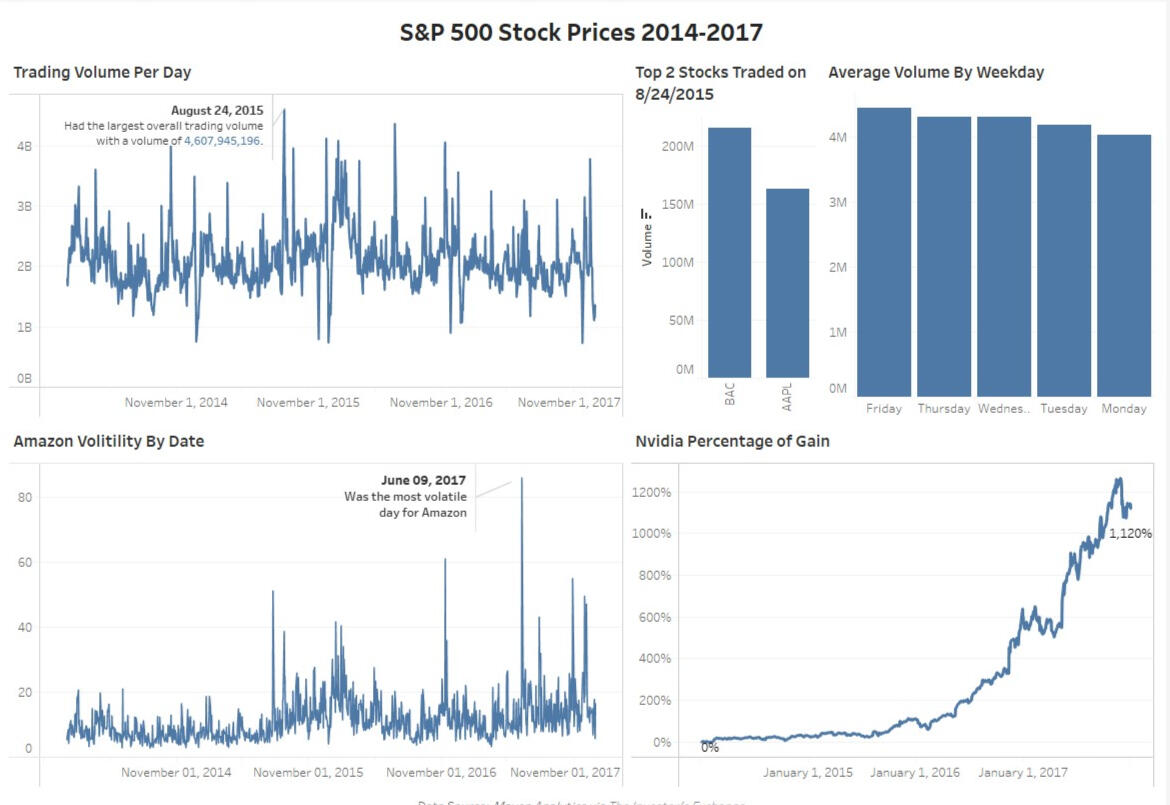Click the 1,120% end label on Nvidia chart
The image size is (1170, 805).
[1130, 533]
